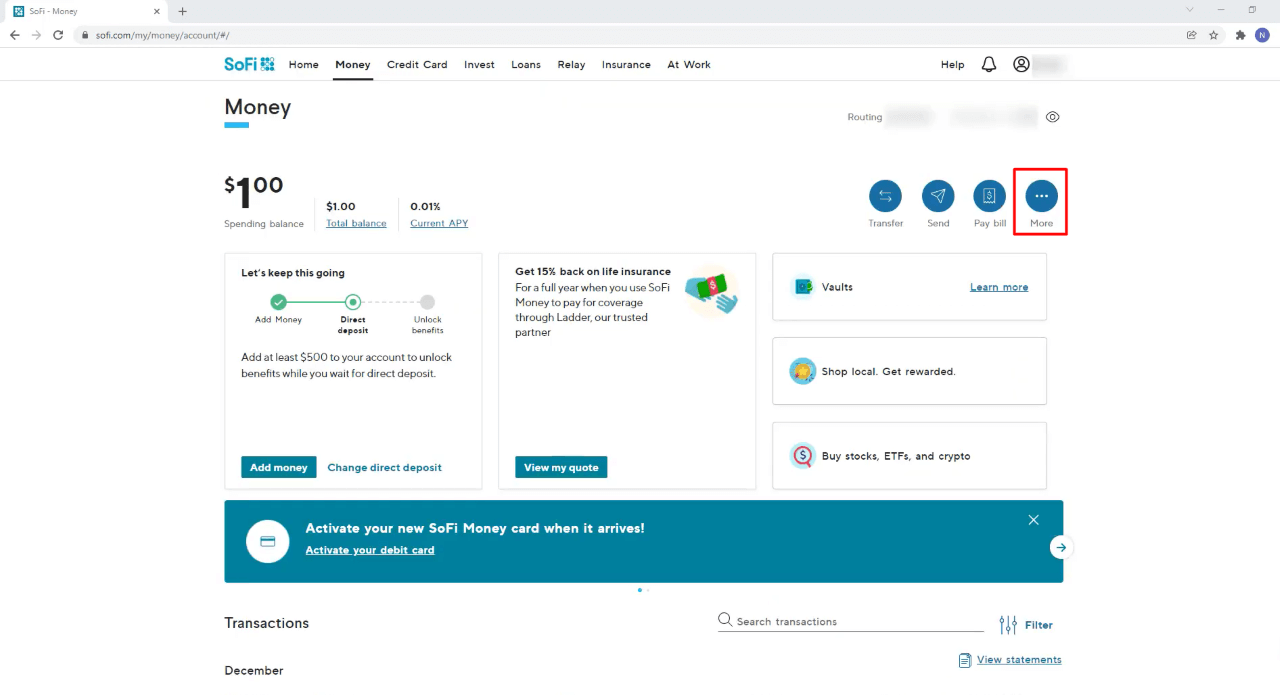Image resolution: width=1280 pixels, height=695 pixels.
Task: Select the Money nav item
Action: (x=353, y=64)
